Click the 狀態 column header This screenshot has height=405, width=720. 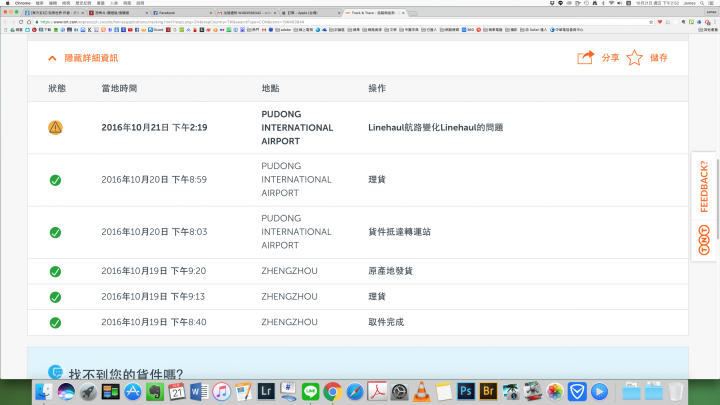57,88
